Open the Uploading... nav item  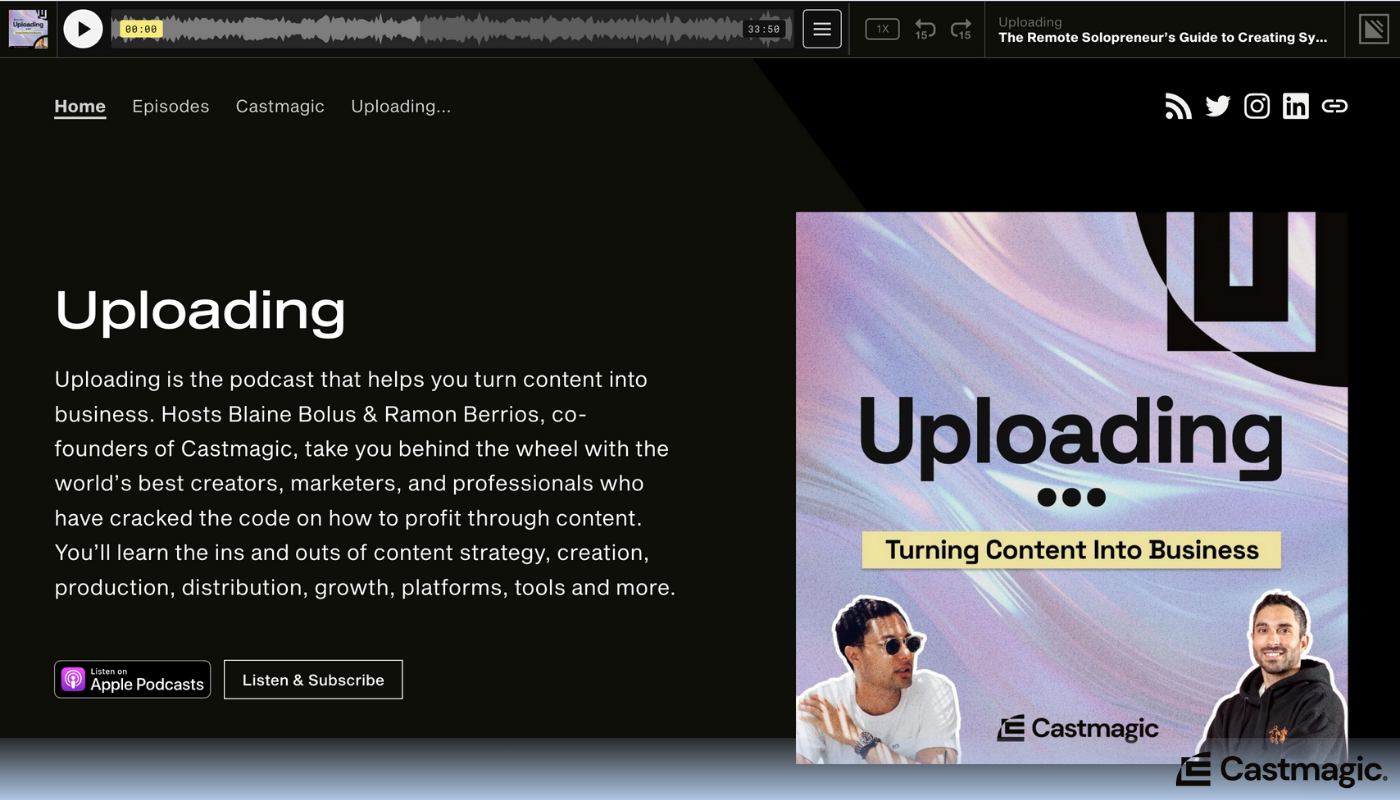(x=401, y=107)
